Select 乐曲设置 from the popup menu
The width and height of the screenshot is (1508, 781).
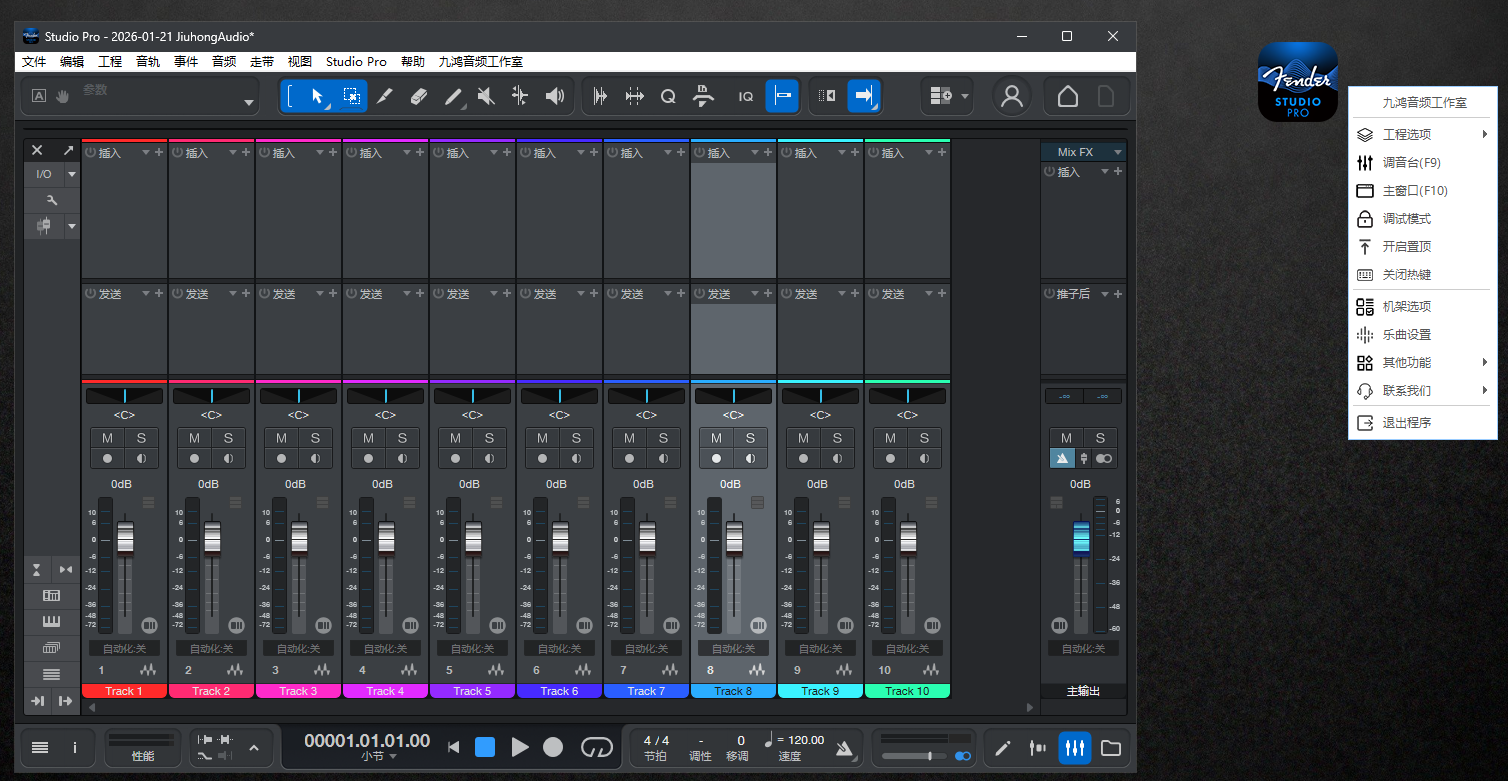[1406, 335]
